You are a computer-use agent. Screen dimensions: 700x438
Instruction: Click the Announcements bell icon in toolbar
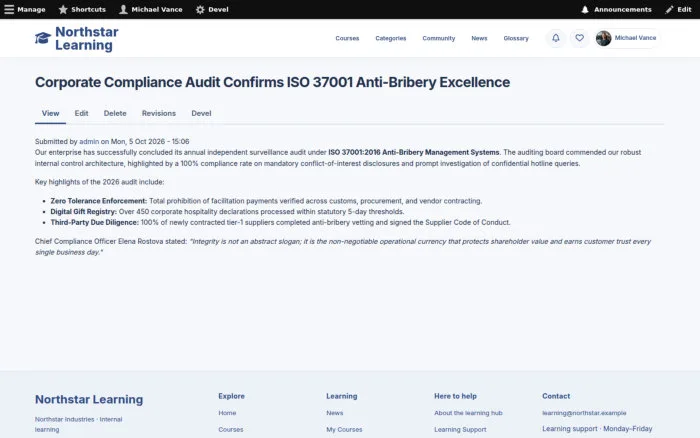coord(585,9)
